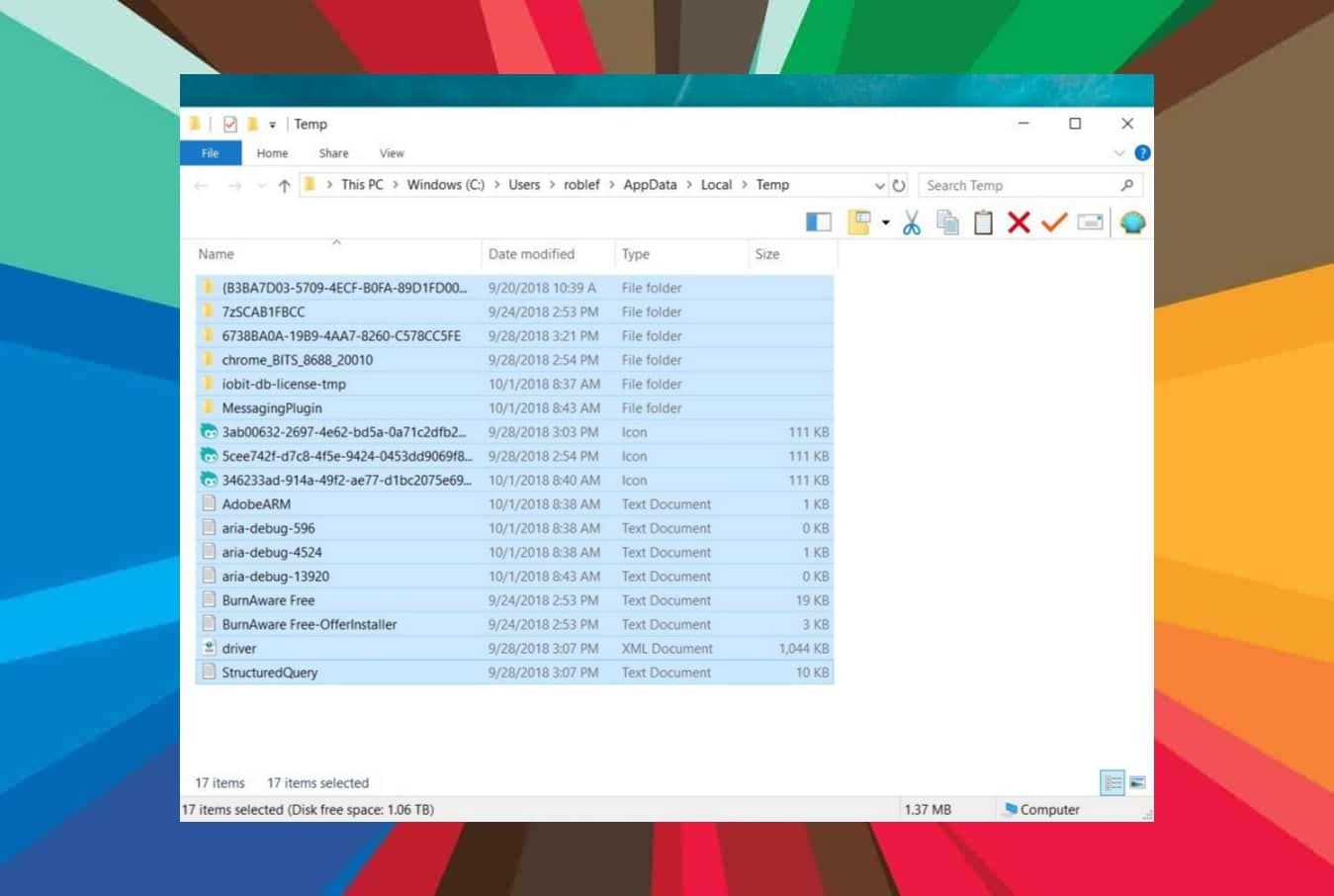Select Users in the address path
Image resolution: width=1334 pixels, height=896 pixels.
tap(524, 185)
